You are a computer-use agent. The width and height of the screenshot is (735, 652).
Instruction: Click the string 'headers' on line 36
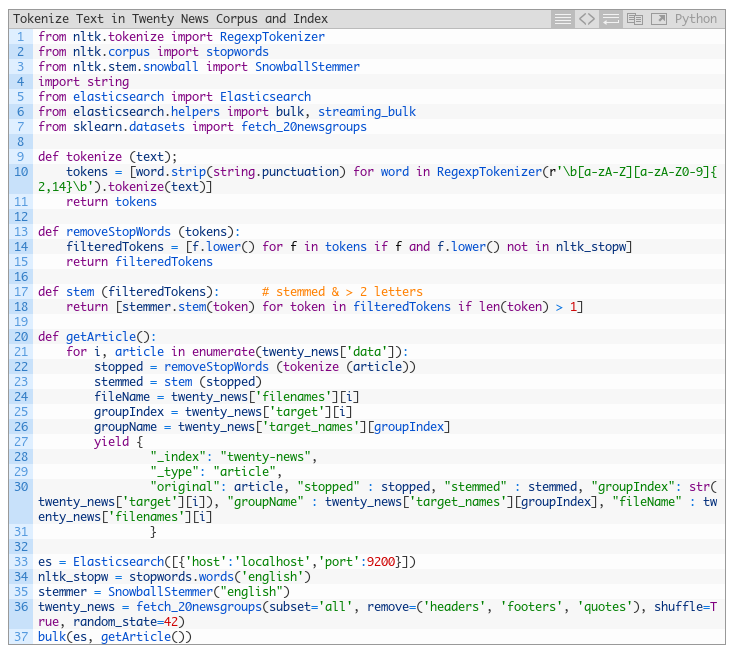(x=454, y=607)
